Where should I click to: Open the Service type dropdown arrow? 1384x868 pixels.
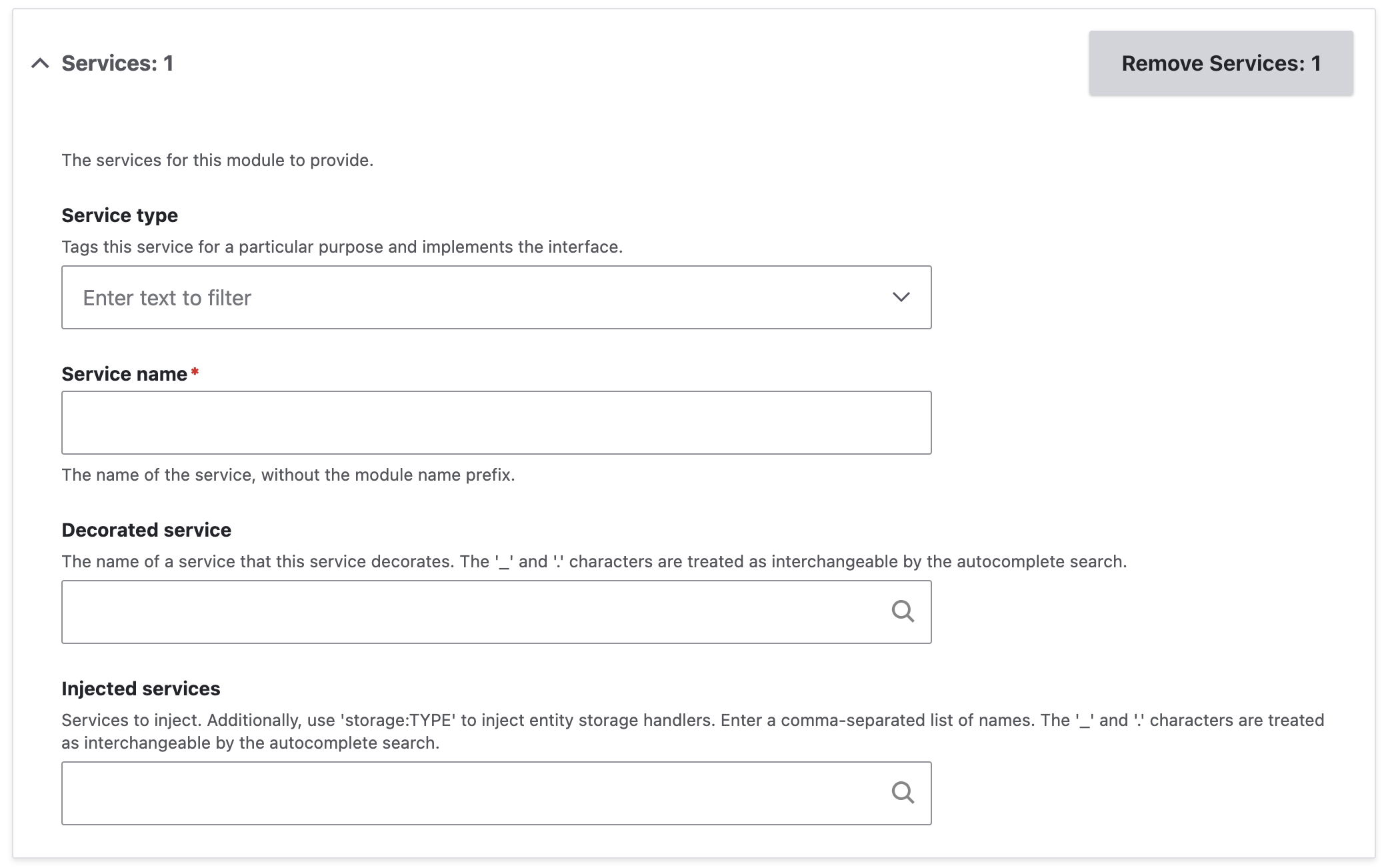pos(901,297)
